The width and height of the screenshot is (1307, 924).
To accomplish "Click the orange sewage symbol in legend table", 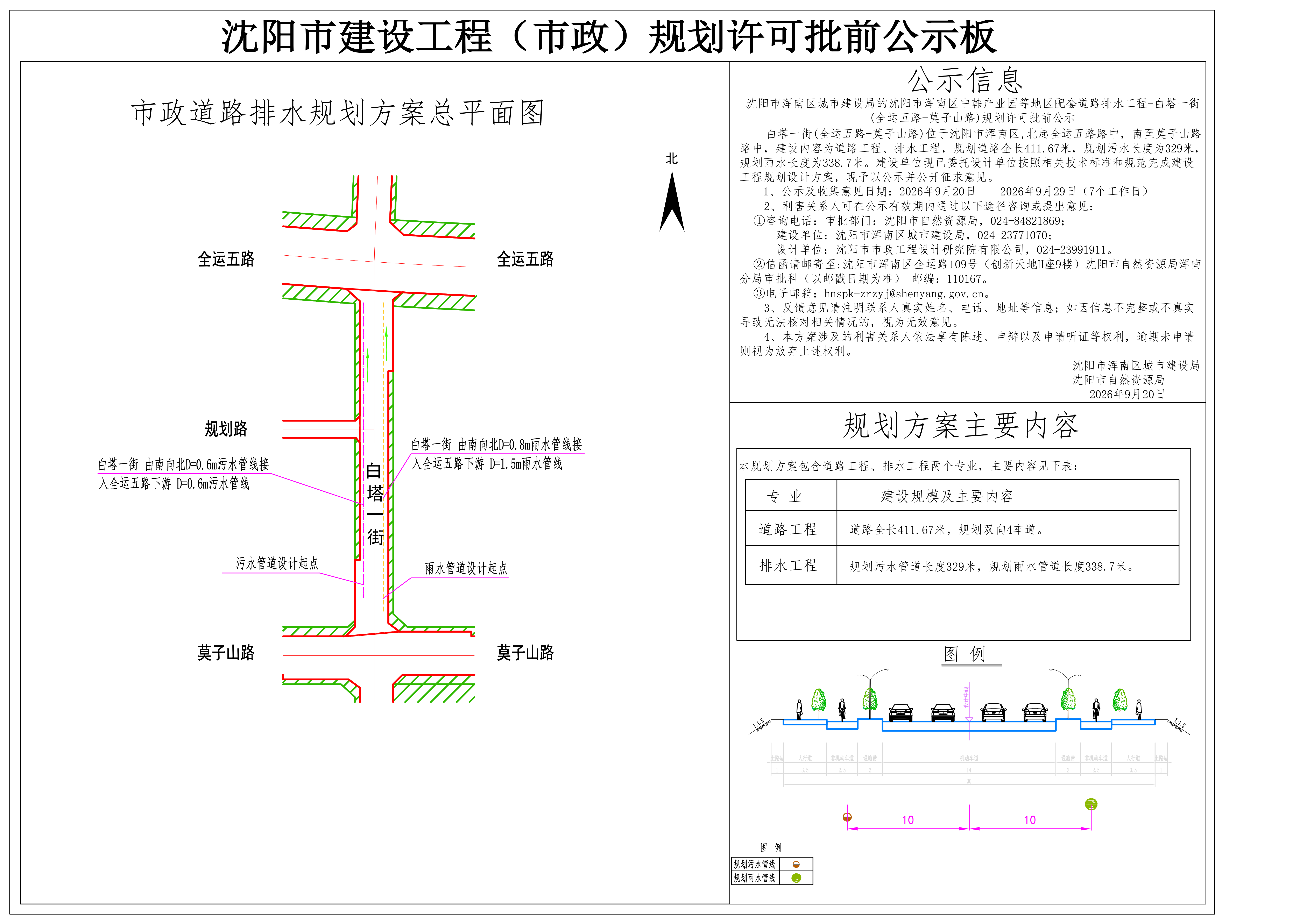I will (796, 864).
